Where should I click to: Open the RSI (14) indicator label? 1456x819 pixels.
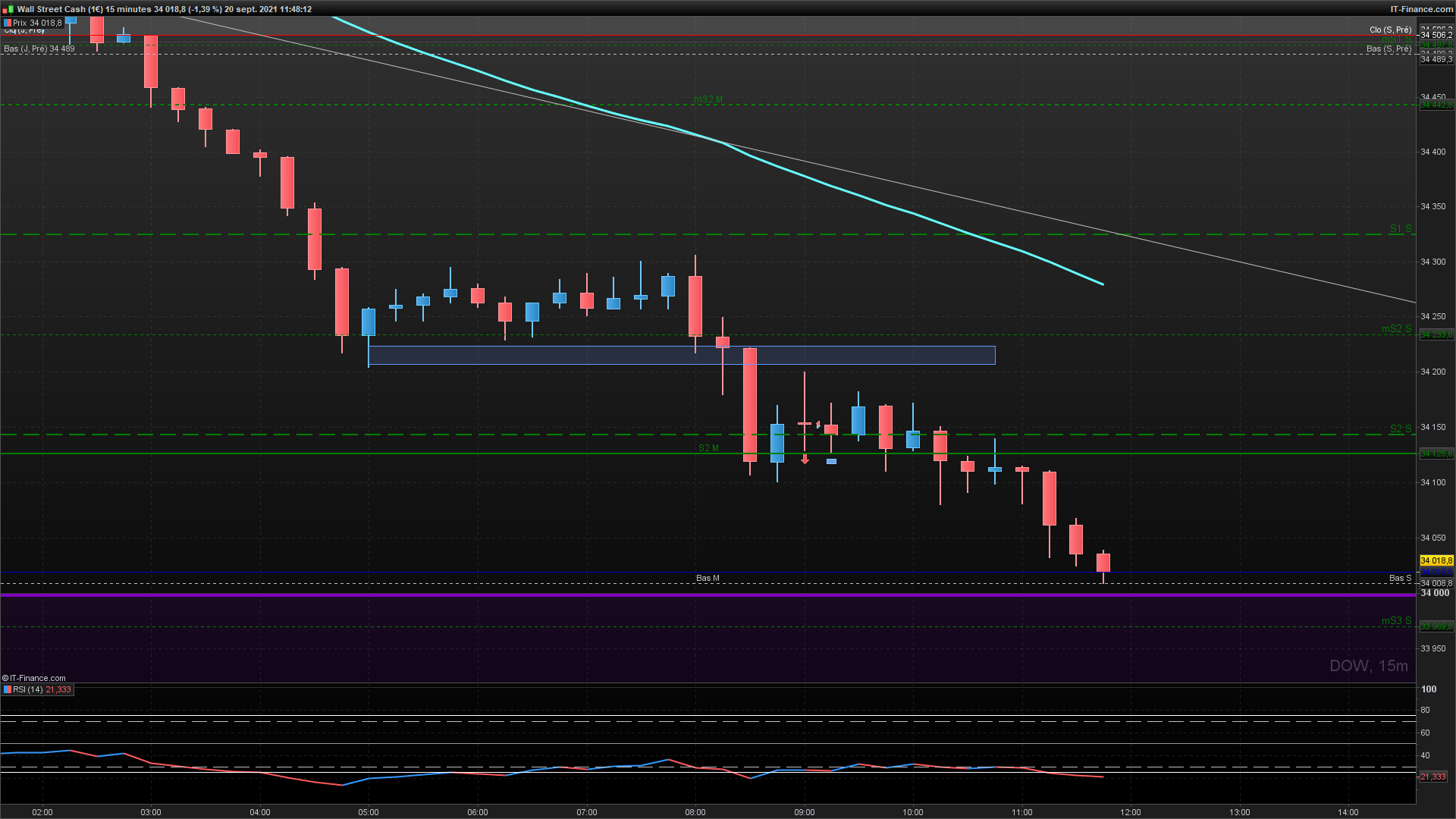click(27, 689)
